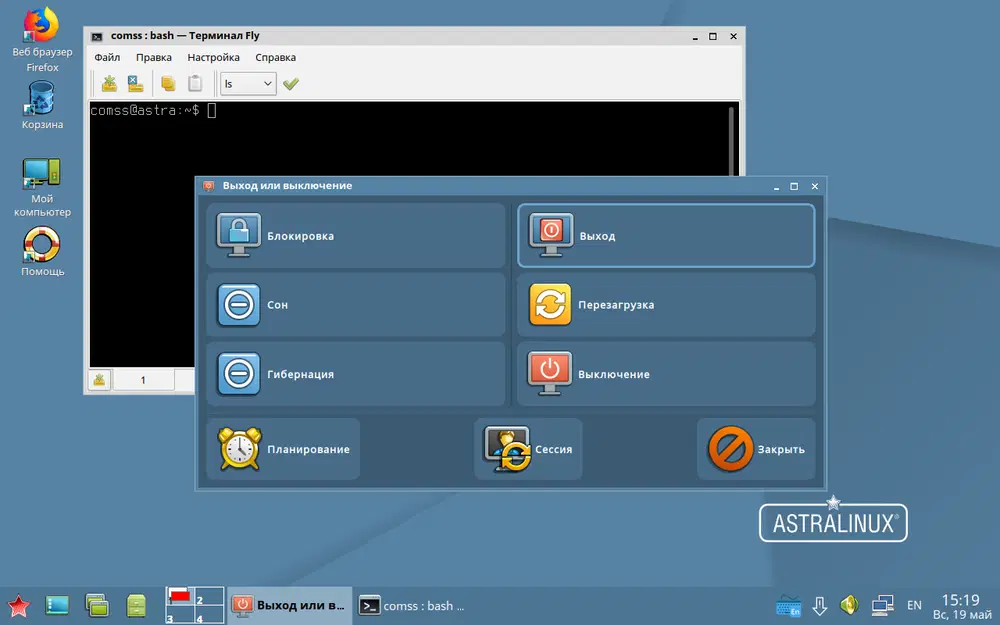Click the 15:19 clock in the taskbar
This screenshot has width=1000, height=625.
[x=960, y=600]
